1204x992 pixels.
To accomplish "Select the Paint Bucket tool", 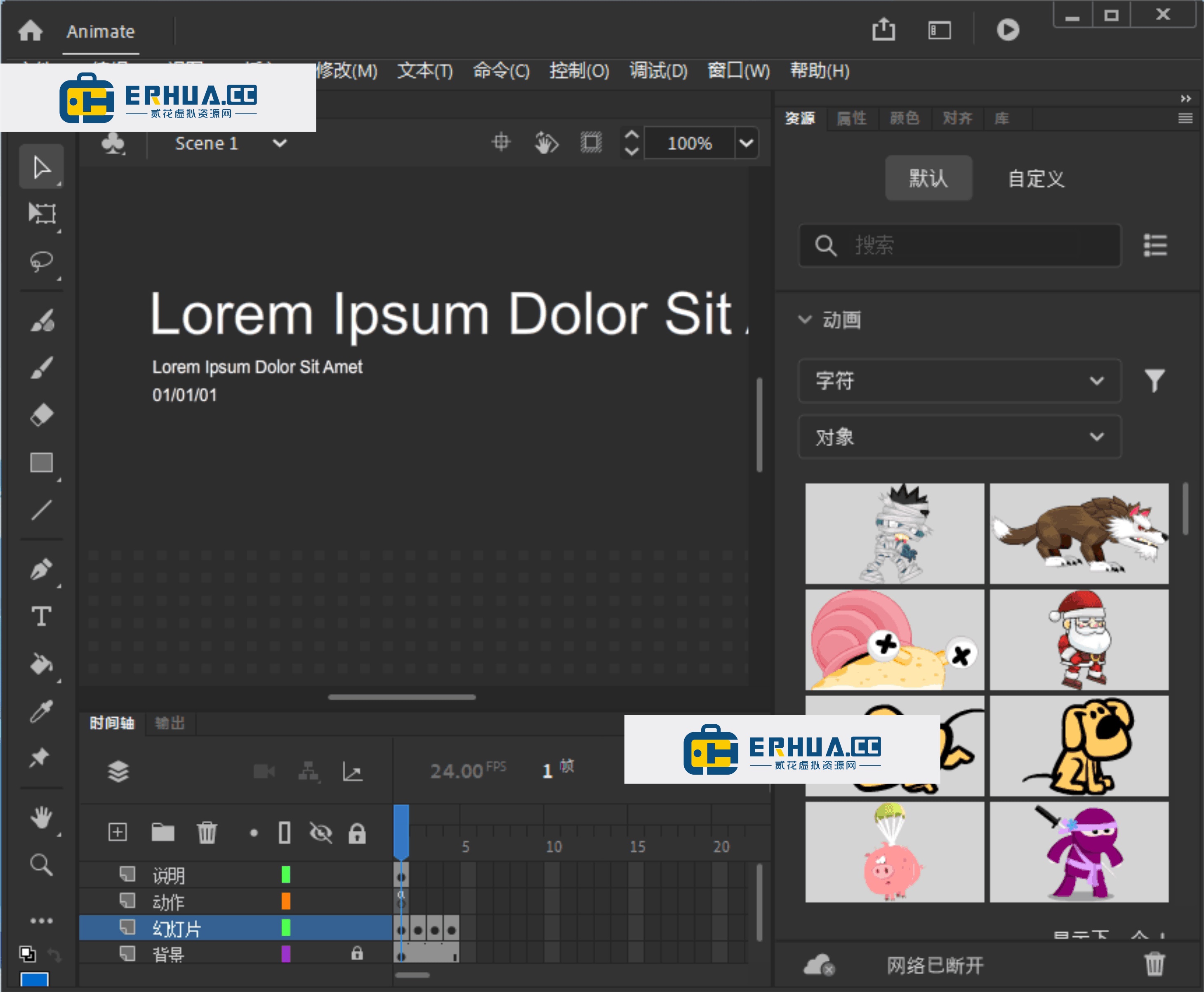I will pyautogui.click(x=41, y=663).
